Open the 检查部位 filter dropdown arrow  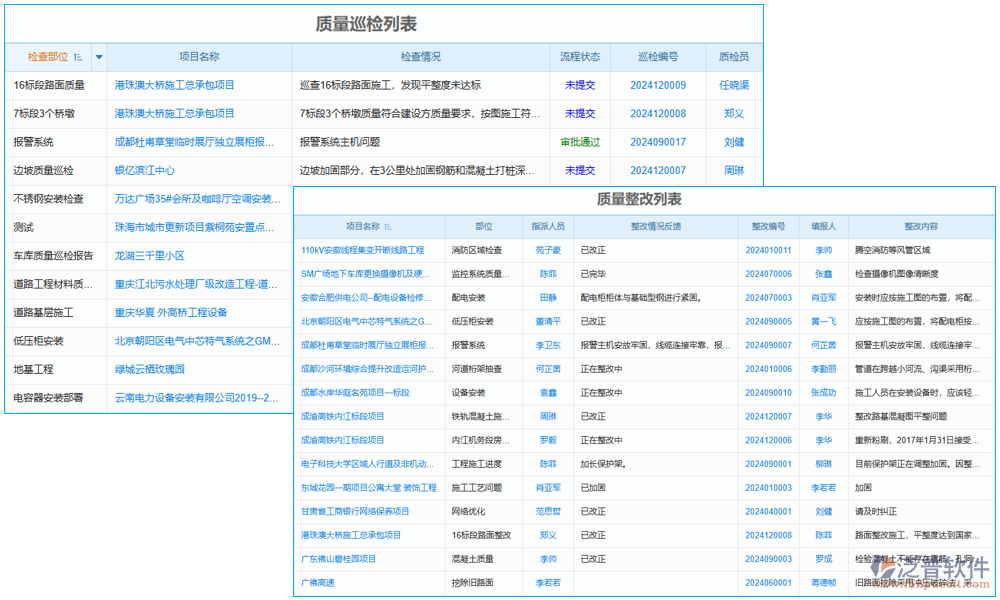(x=98, y=57)
